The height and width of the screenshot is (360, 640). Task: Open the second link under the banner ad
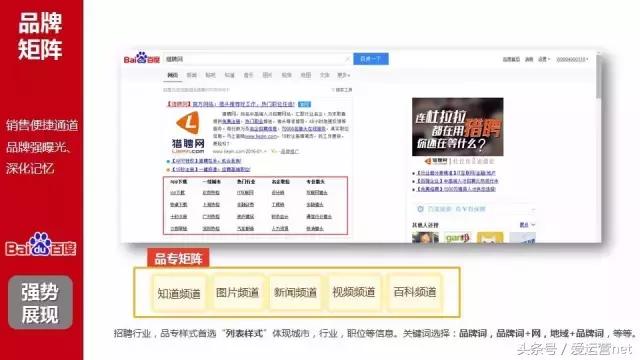click(457, 181)
